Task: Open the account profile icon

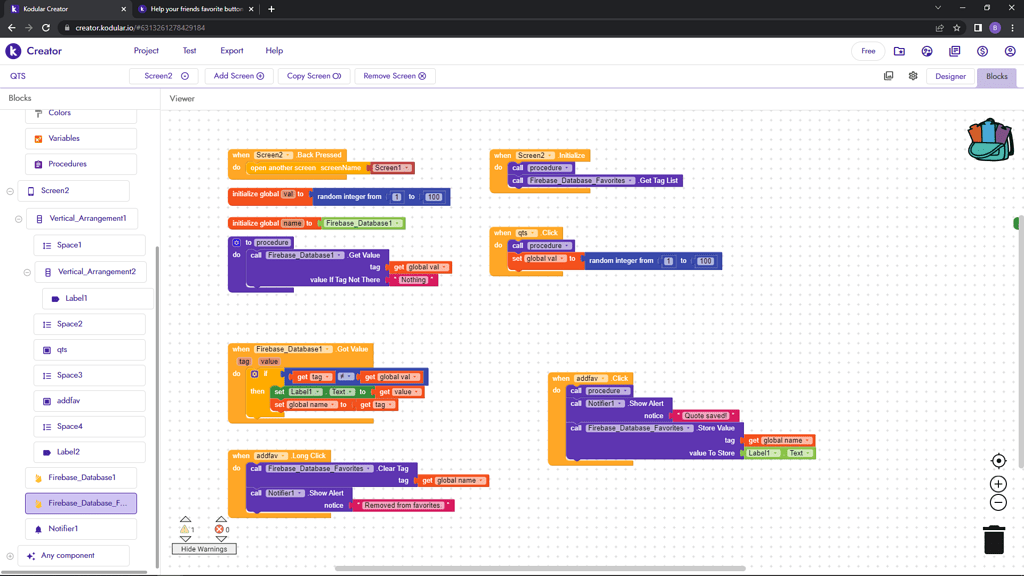Action: 1010,51
